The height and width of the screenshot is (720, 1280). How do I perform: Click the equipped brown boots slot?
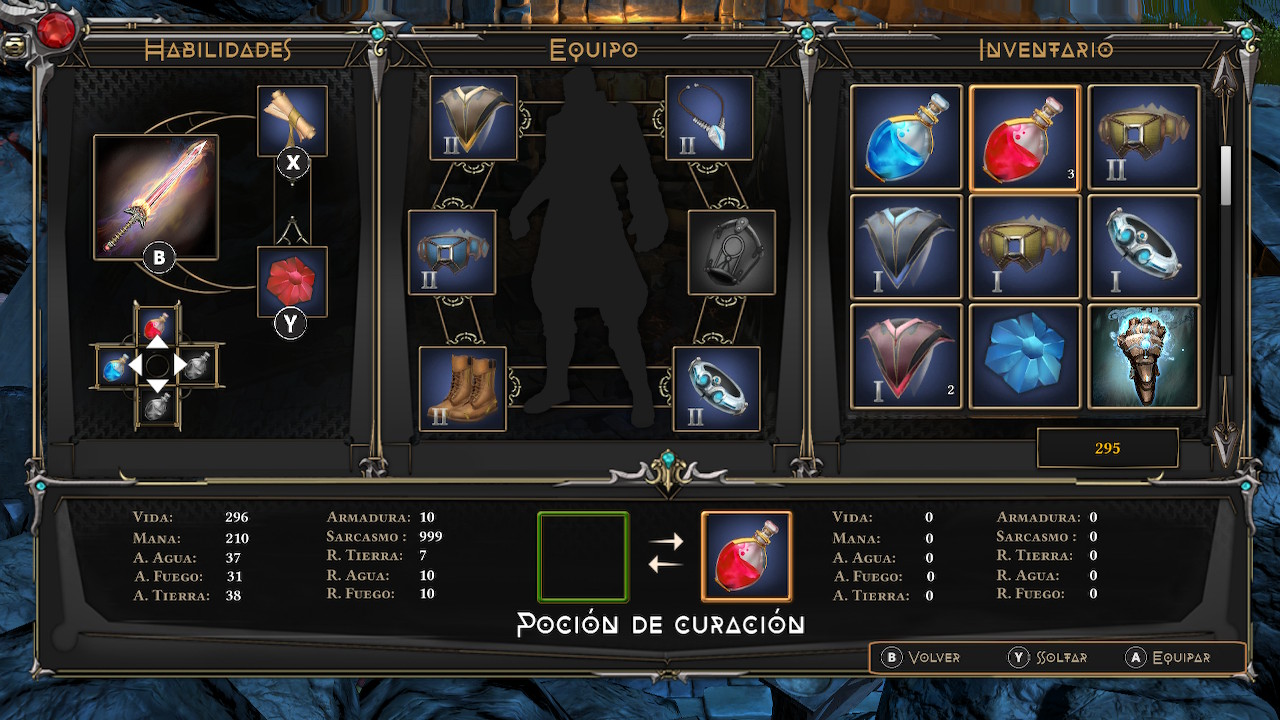(x=463, y=388)
